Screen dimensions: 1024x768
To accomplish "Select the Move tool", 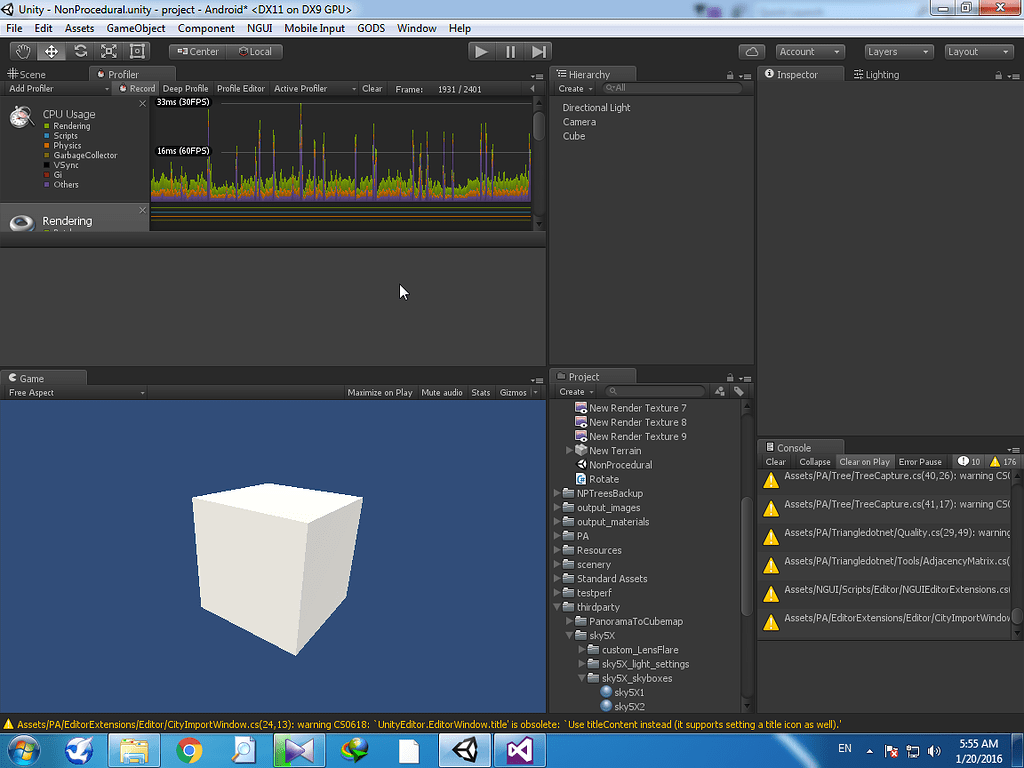I will [x=51, y=51].
